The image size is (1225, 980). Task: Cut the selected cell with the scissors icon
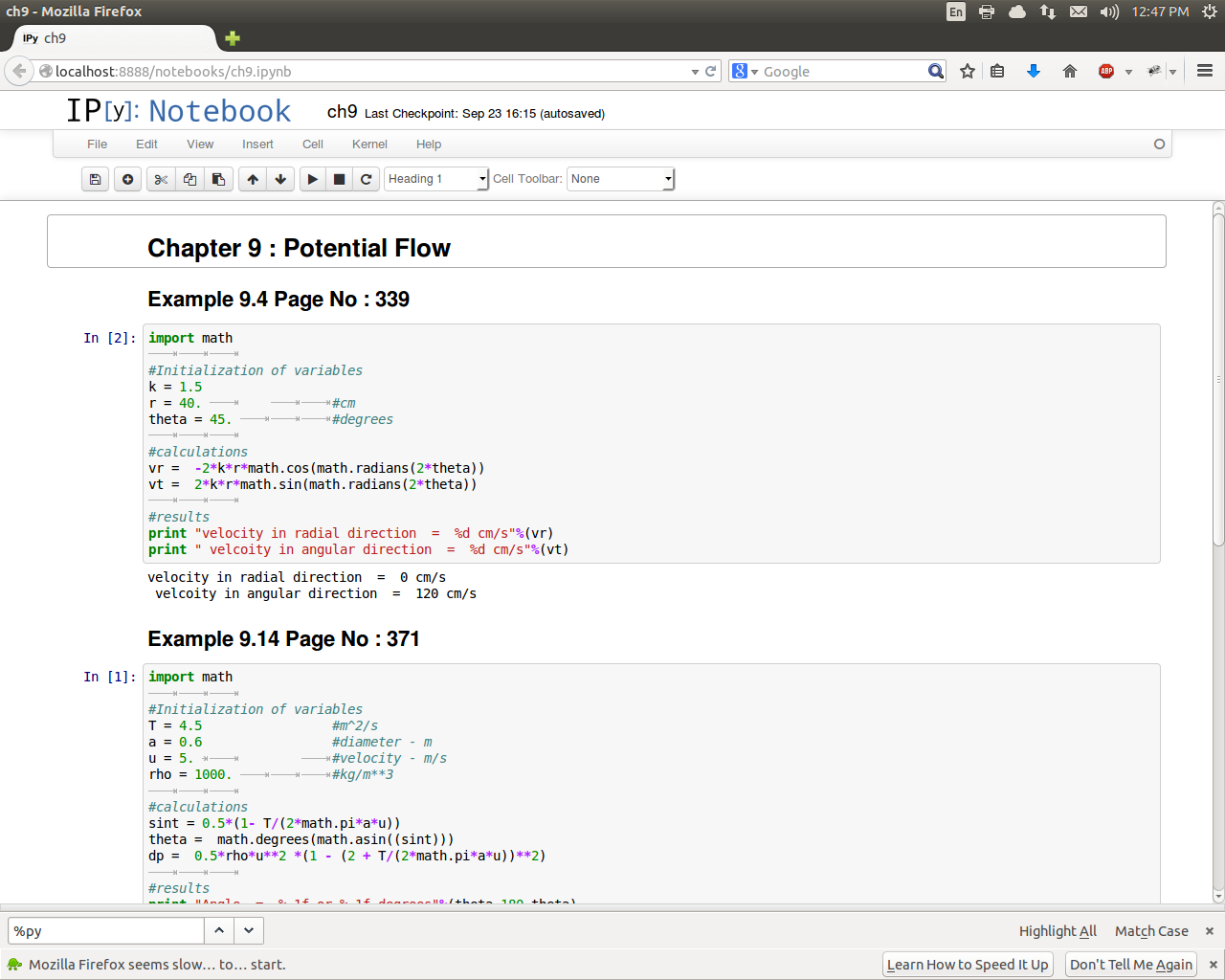pos(161,179)
